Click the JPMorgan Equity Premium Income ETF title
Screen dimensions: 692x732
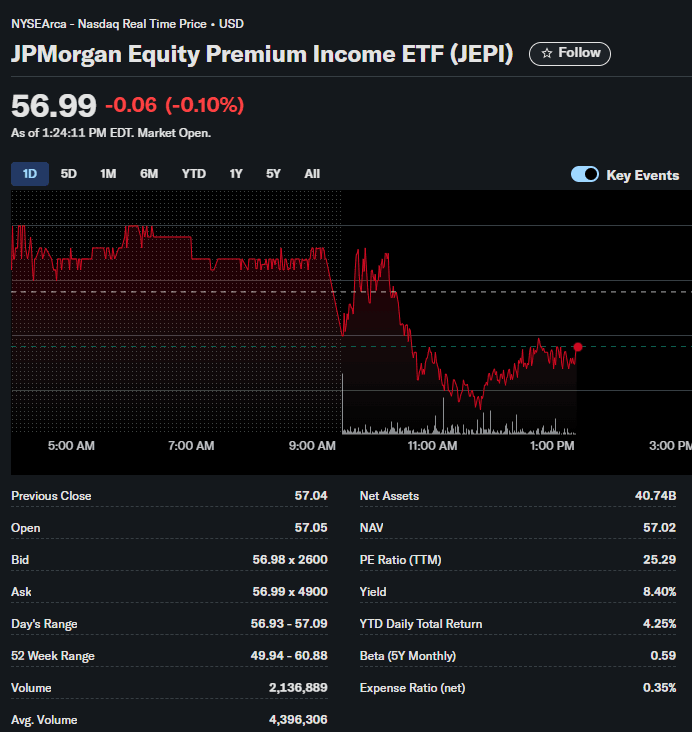click(262, 54)
